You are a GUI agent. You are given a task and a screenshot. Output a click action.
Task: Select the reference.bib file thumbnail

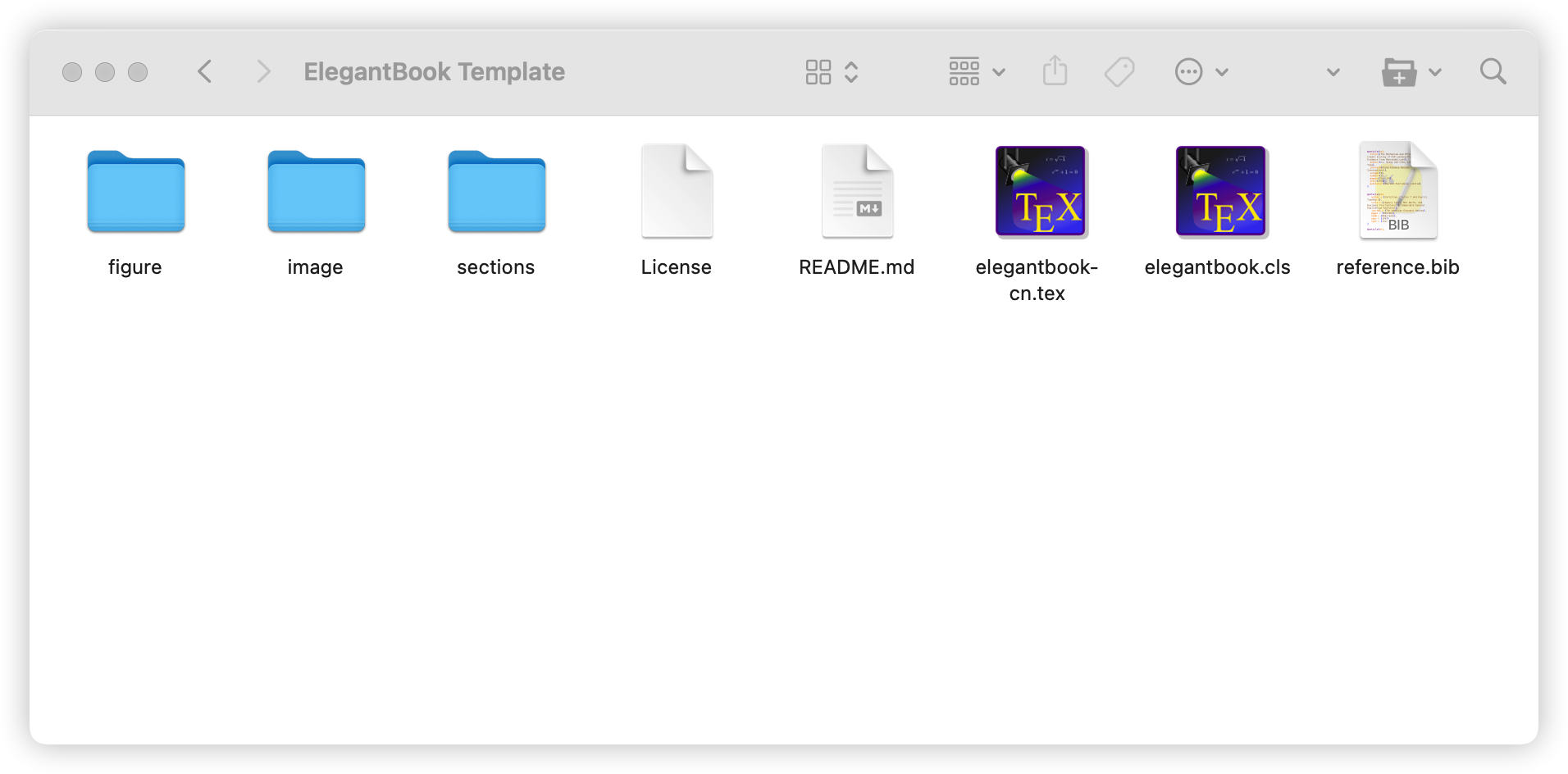pos(1398,190)
